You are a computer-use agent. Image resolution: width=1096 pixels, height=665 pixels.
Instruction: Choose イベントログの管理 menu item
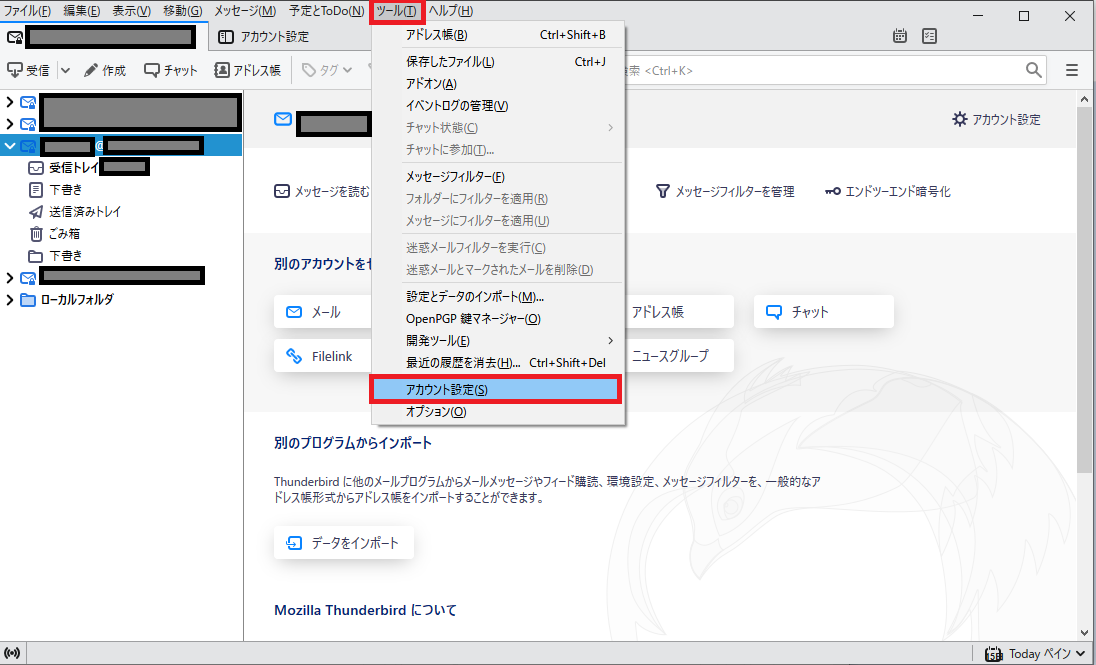(x=498, y=106)
